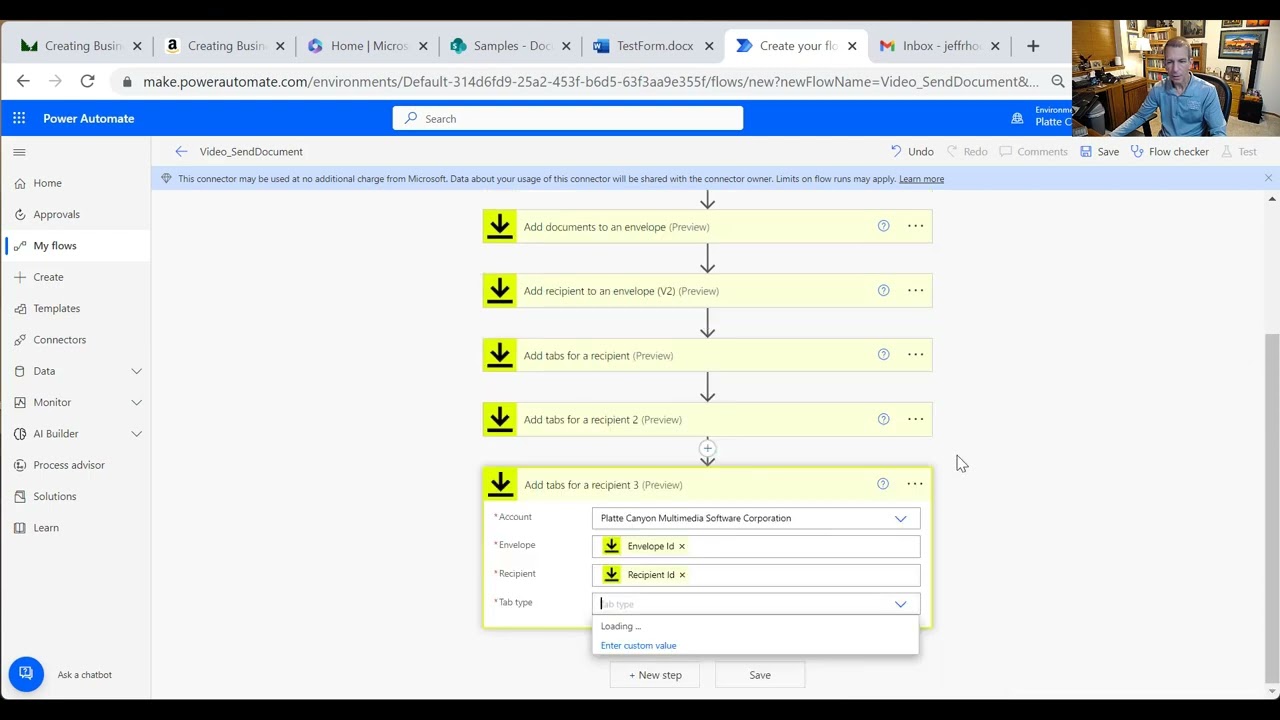The width and height of the screenshot is (1280, 720).
Task: Collapse the left navigation hamburger menu
Action: pos(19,152)
